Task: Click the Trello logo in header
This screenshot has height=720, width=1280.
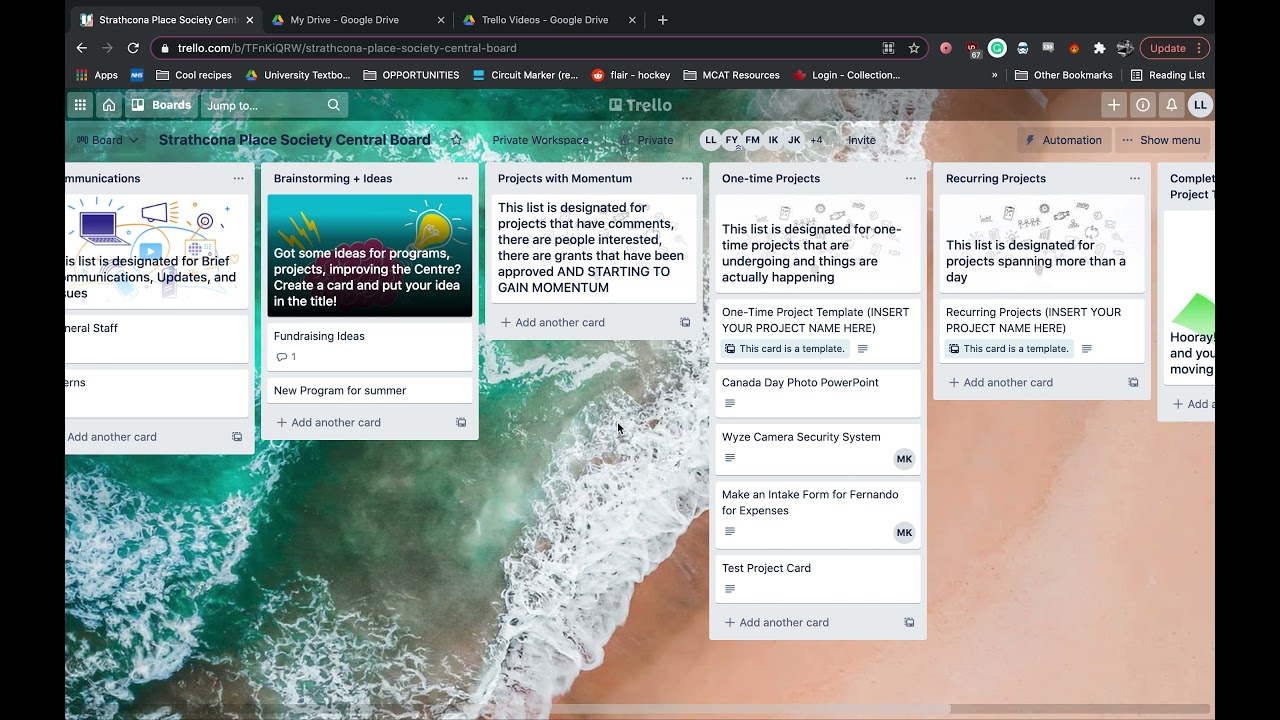Action: (x=640, y=105)
